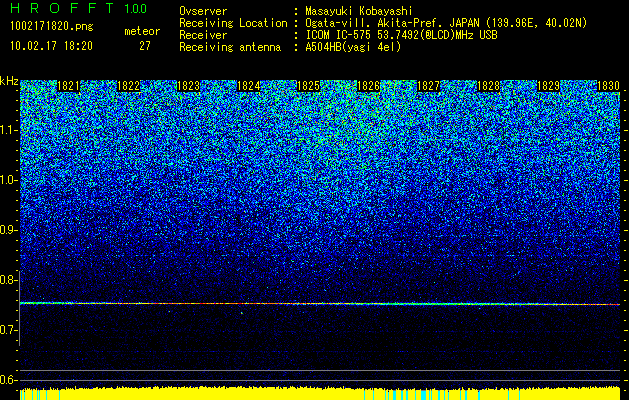Image resolution: width=629 pixels, height=400 pixels.
Task: Click the A504HB(yagi 4el) antenna text
Action: [353, 47]
